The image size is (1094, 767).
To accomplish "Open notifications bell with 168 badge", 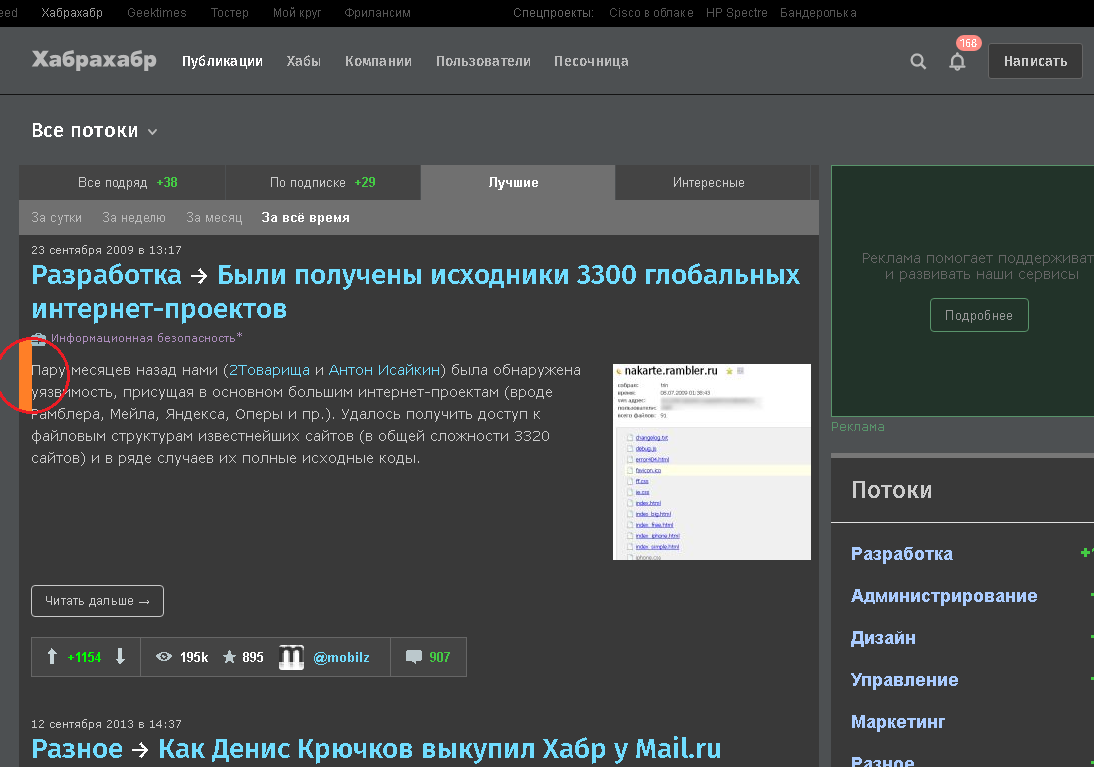I will pos(957,61).
